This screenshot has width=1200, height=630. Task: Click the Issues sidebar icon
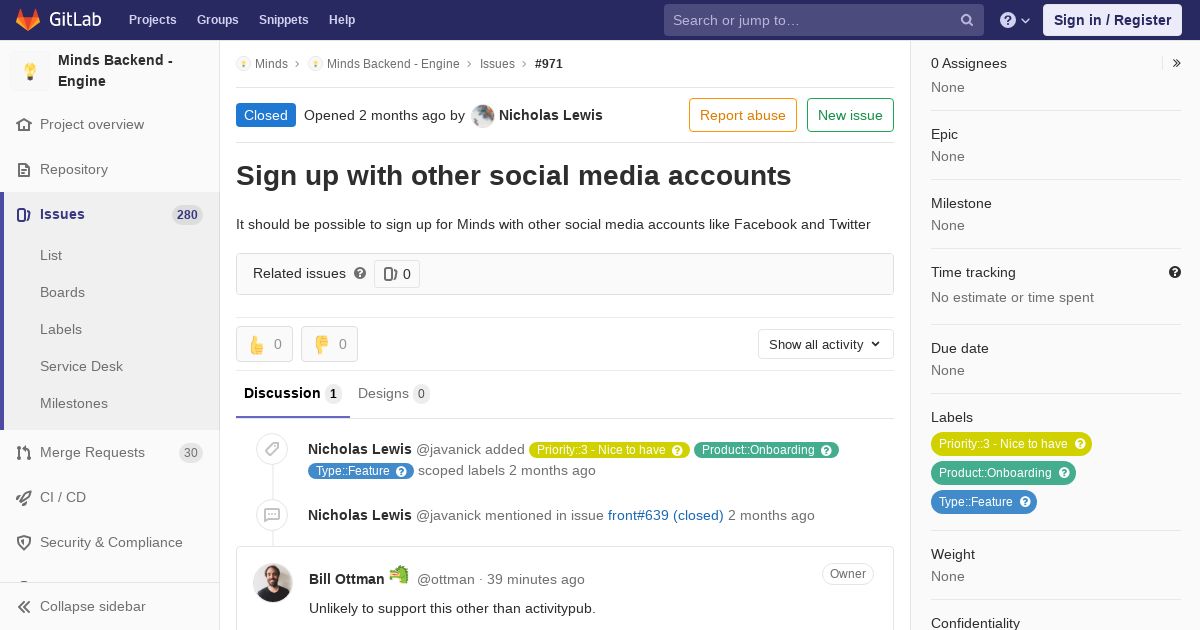(x=24, y=215)
